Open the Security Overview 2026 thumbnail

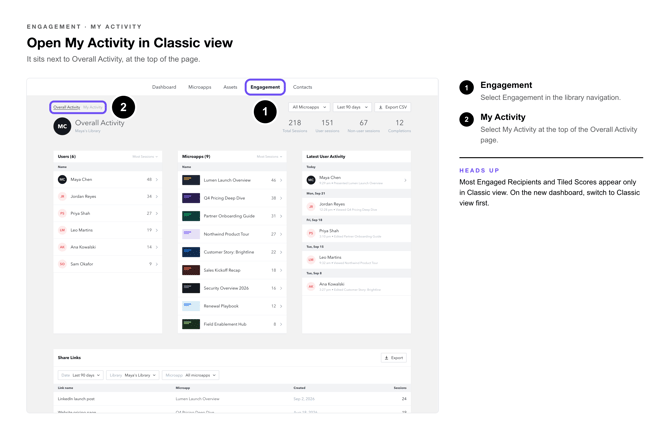(191, 288)
